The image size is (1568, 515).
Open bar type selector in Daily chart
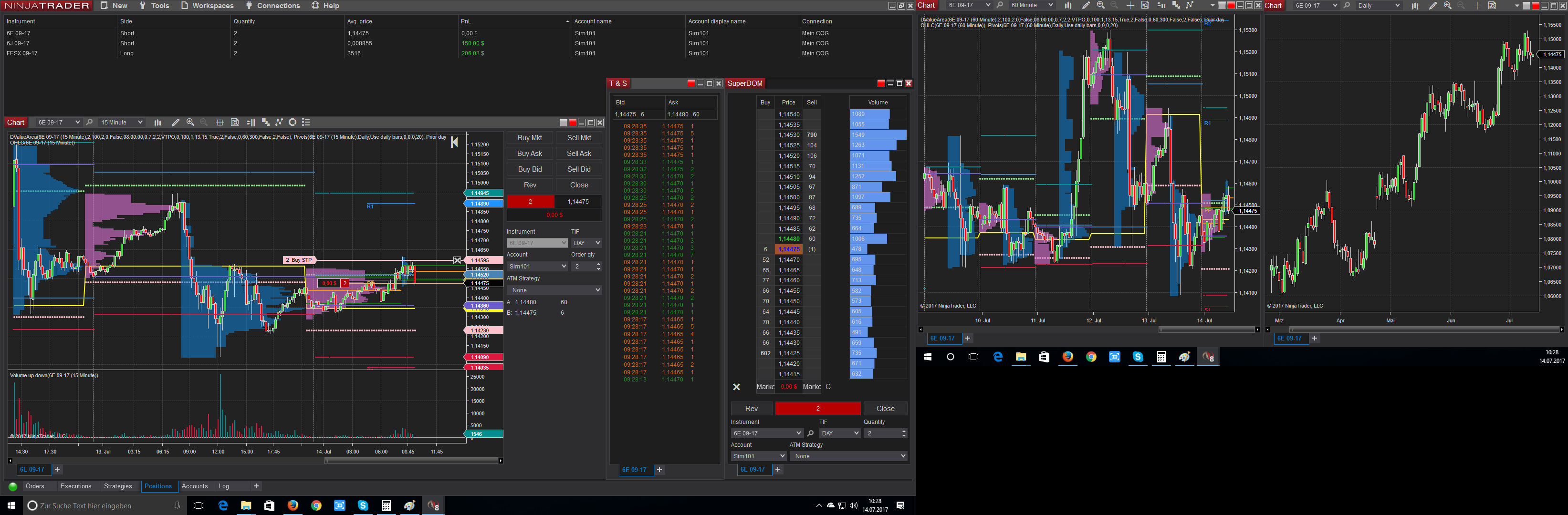[1415, 5]
